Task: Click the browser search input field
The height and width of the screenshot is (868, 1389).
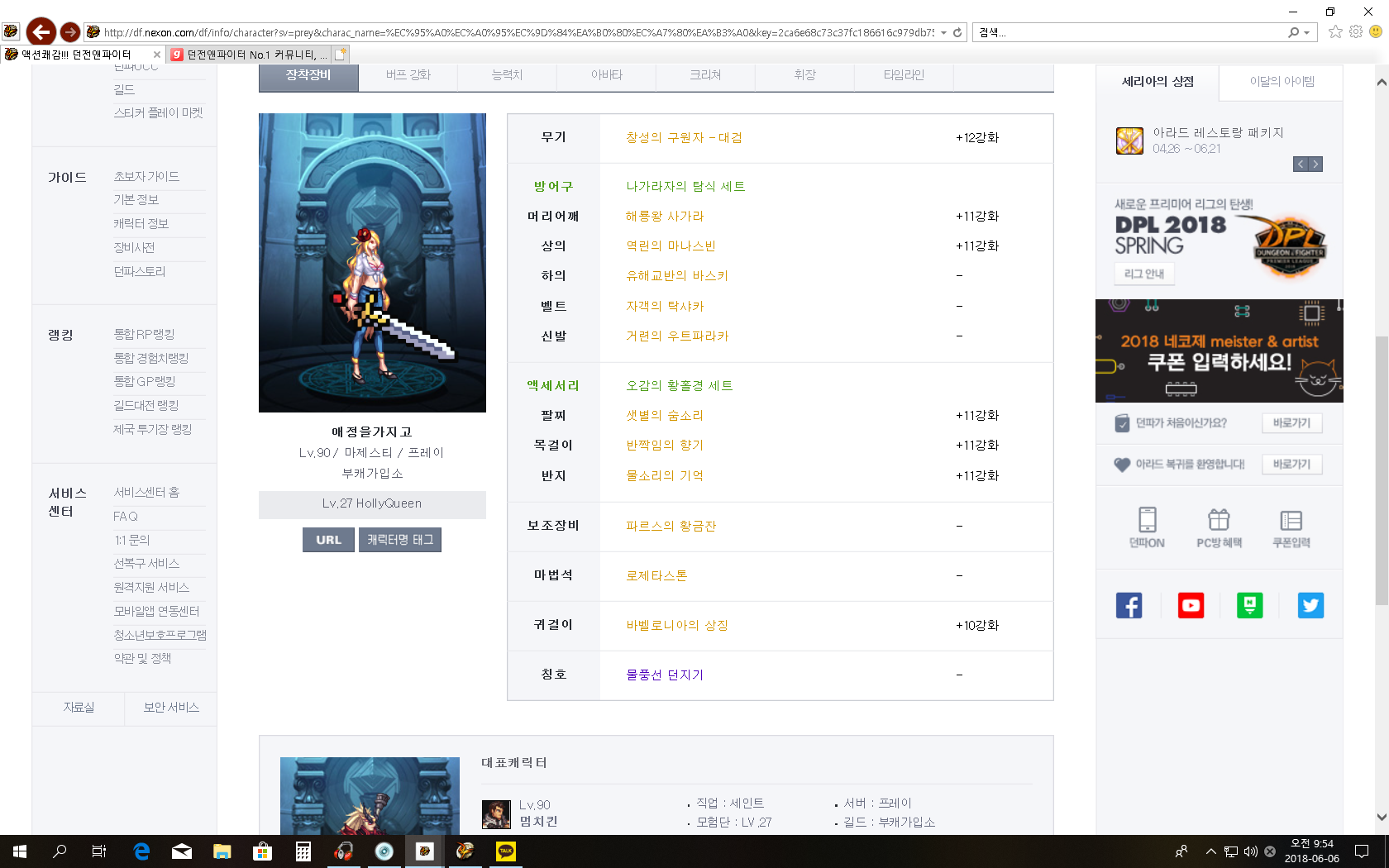Action: coord(1129,32)
